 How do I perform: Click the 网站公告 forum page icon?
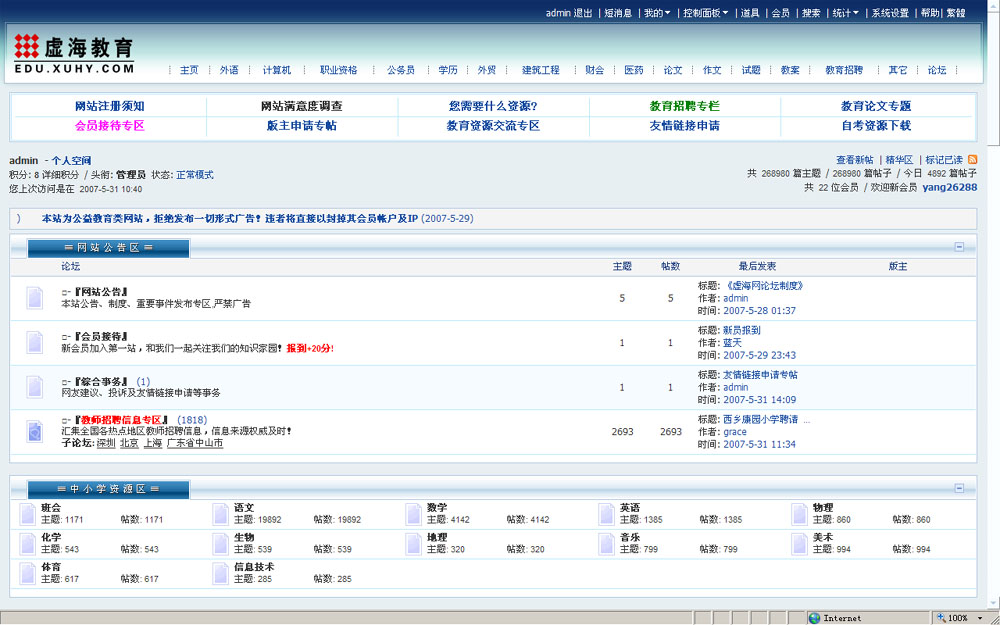[x=35, y=298]
